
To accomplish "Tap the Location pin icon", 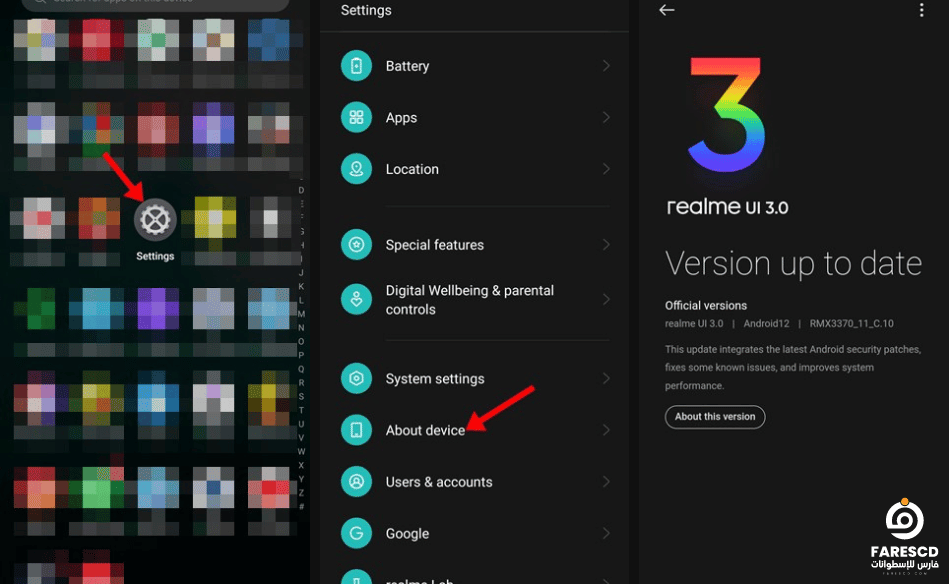I will [x=356, y=169].
